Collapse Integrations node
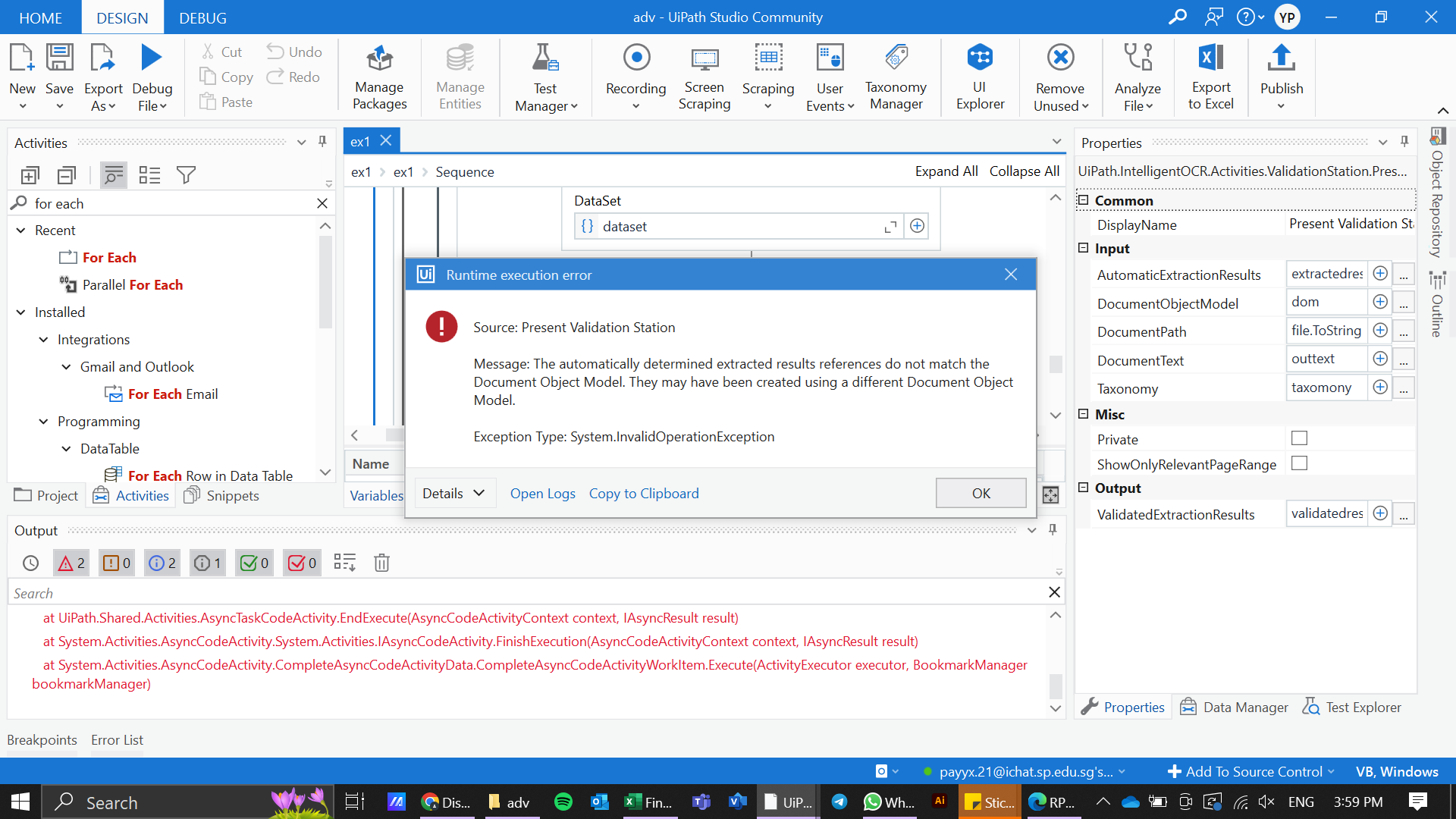This screenshot has height=819, width=1456. tap(43, 340)
